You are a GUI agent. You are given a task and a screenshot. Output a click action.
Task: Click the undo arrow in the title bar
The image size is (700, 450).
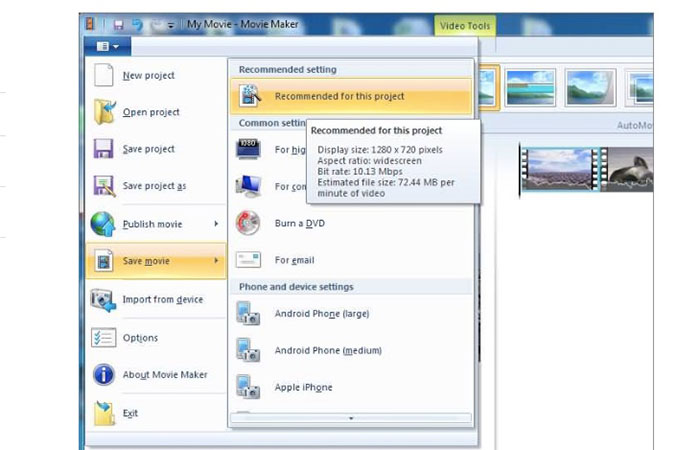coord(138,25)
